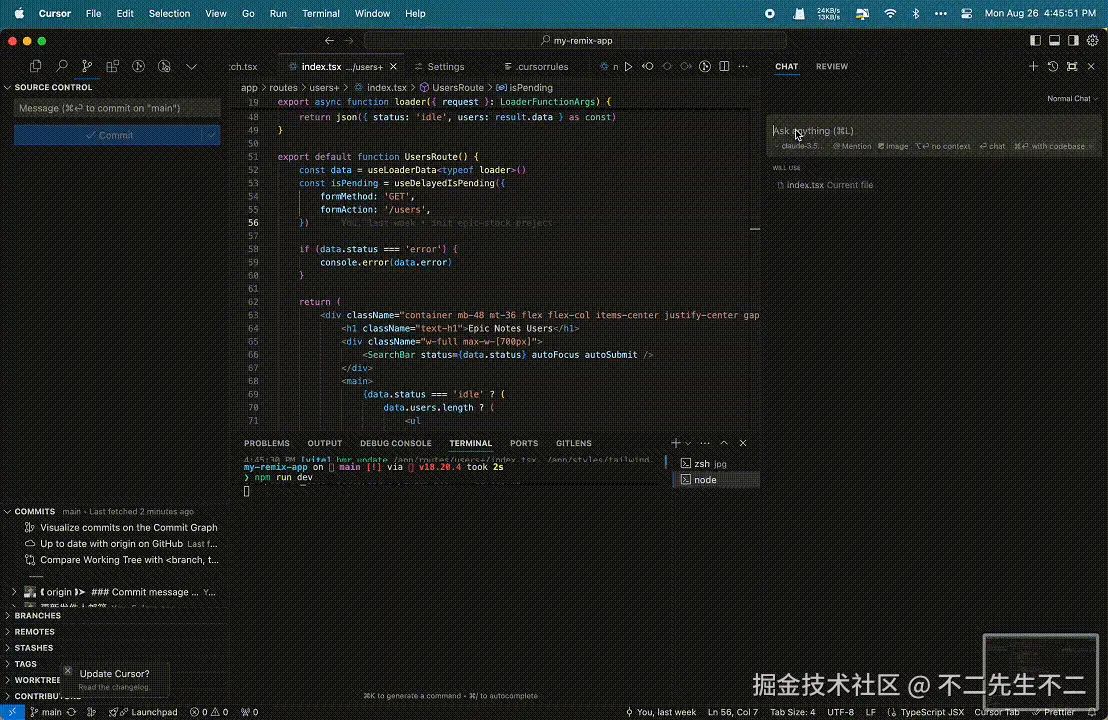Run the file with play icon
Viewport: 1108px width, 720px height.
[x=628, y=66]
